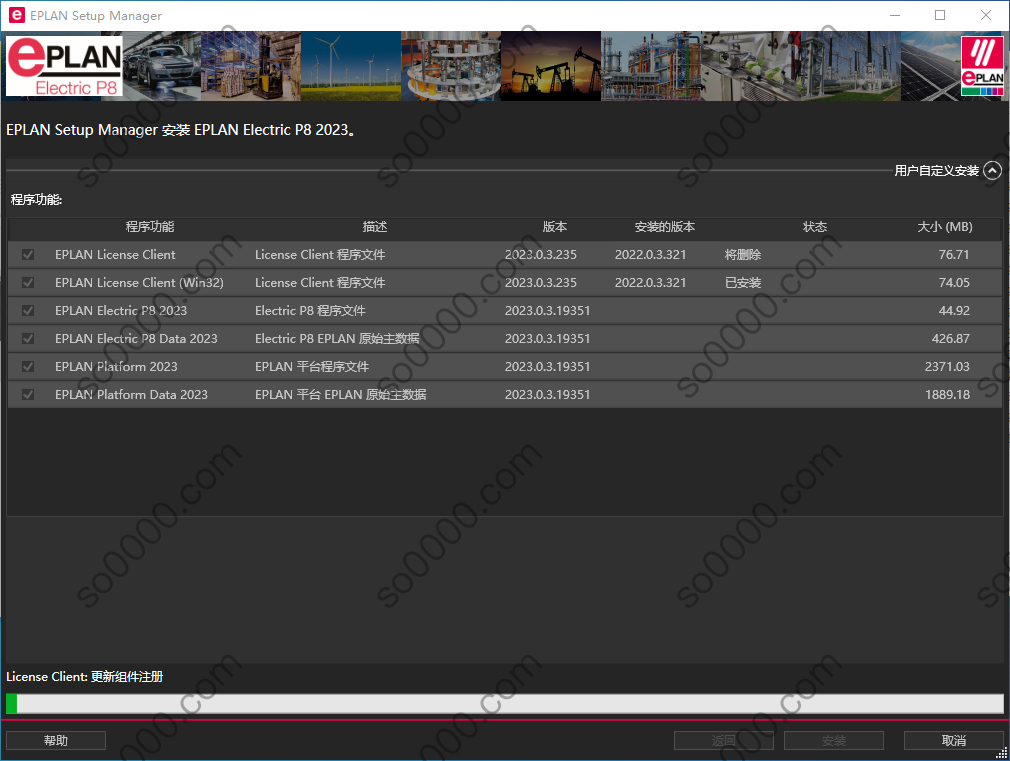Screen dimensions: 1010x761
Task: Click the EPLAN 平台 EPLAN 原始主数据 description
Action: coord(341,394)
